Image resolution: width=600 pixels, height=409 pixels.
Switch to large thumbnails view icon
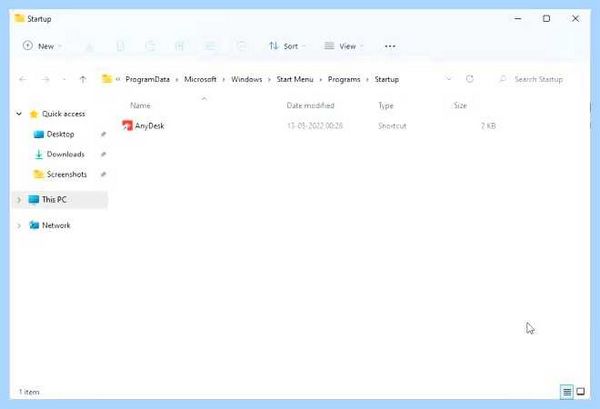point(580,391)
